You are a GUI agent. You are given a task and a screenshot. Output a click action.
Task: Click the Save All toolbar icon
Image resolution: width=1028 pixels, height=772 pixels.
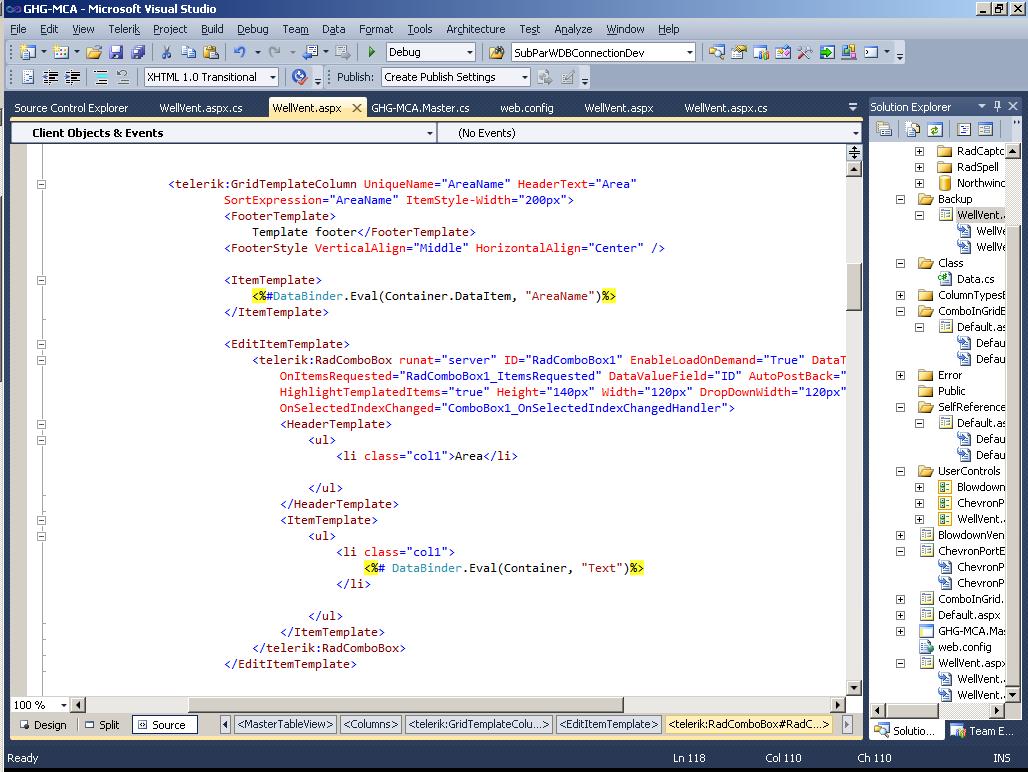(x=137, y=52)
